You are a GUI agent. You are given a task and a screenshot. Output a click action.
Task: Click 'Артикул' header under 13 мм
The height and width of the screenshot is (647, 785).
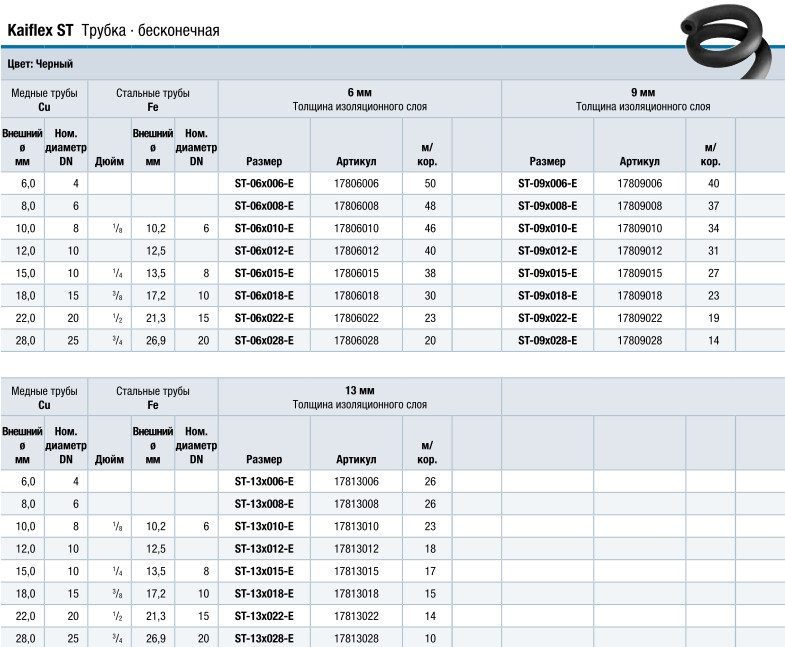(356, 460)
